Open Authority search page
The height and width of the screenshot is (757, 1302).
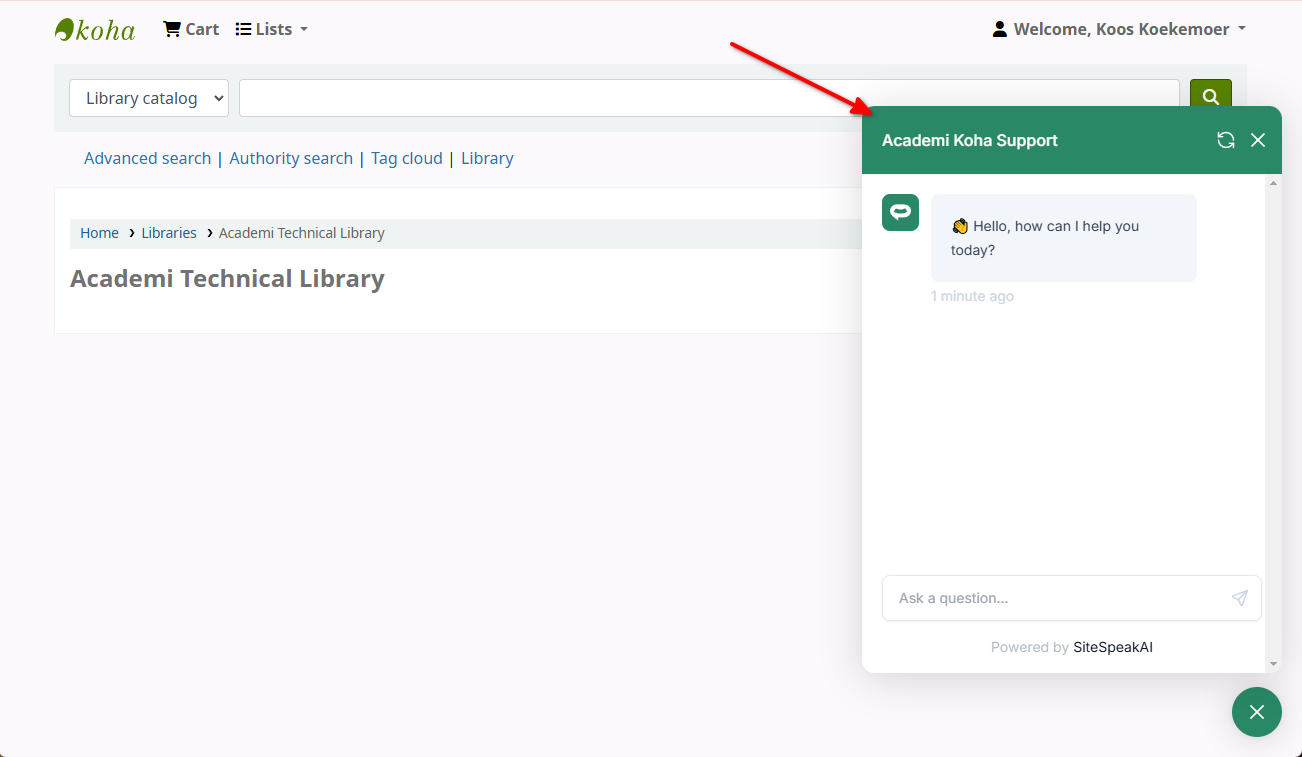pyautogui.click(x=291, y=158)
